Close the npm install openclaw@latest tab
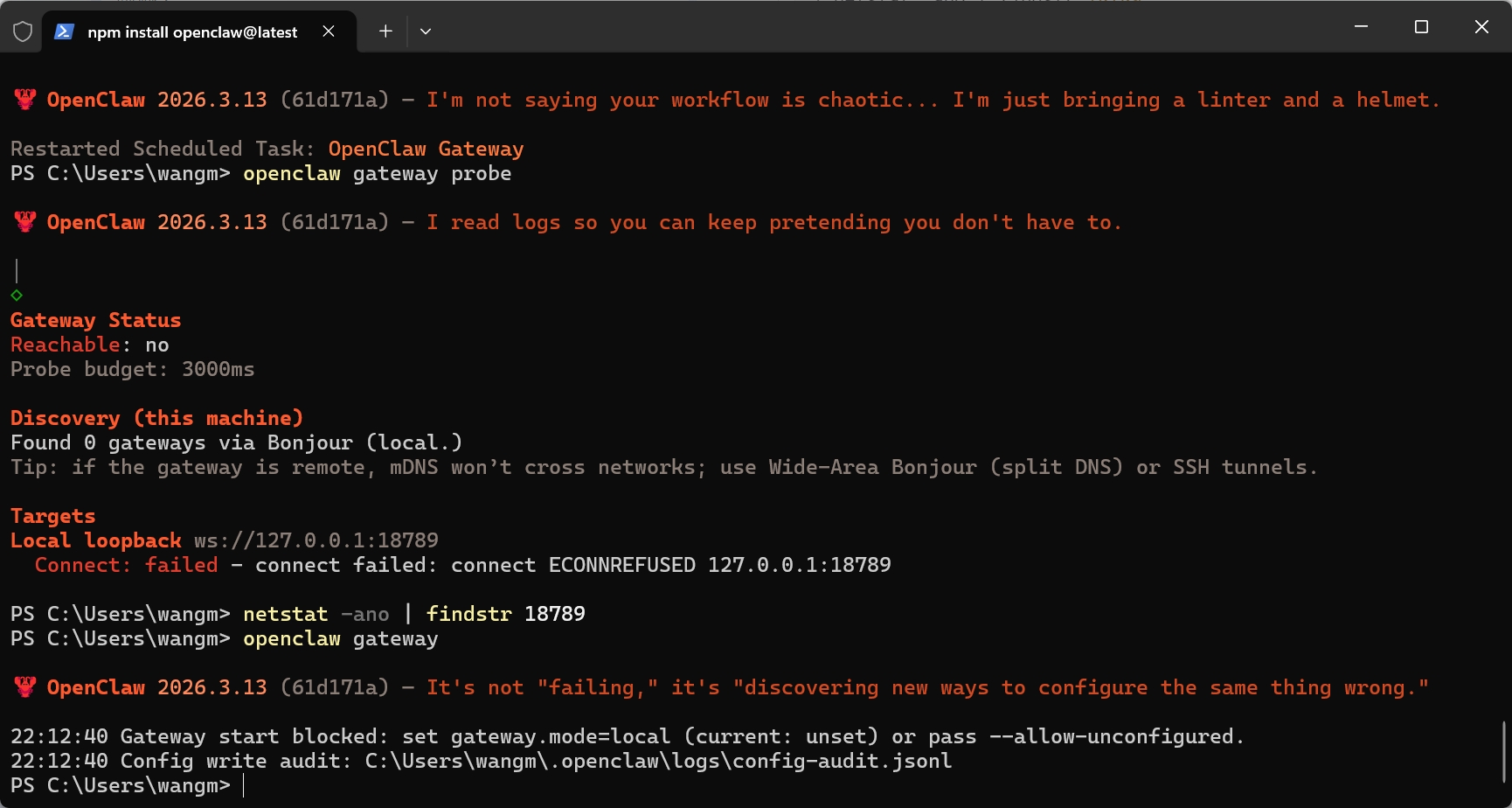1512x808 pixels. pos(329,31)
